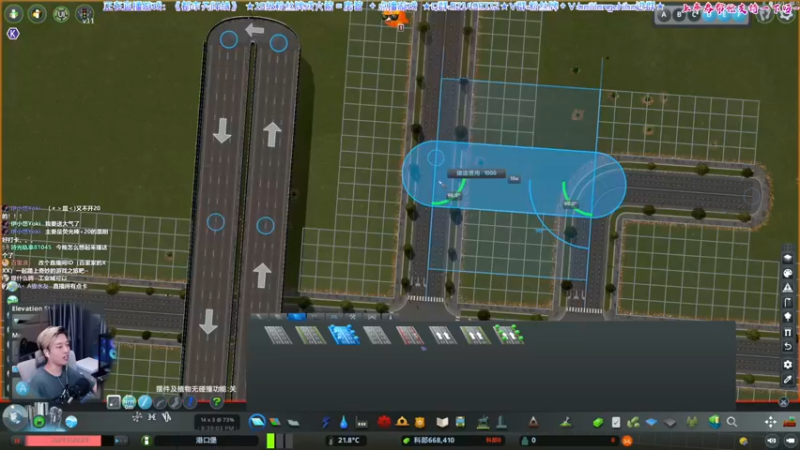Viewport: 800px width, 450px height.
Task: Toggle the game pause button
Action: (16, 440)
